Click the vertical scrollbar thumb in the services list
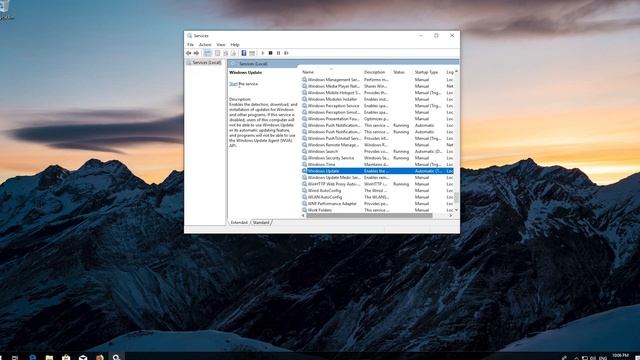This screenshot has height=360, width=640. click(456, 197)
